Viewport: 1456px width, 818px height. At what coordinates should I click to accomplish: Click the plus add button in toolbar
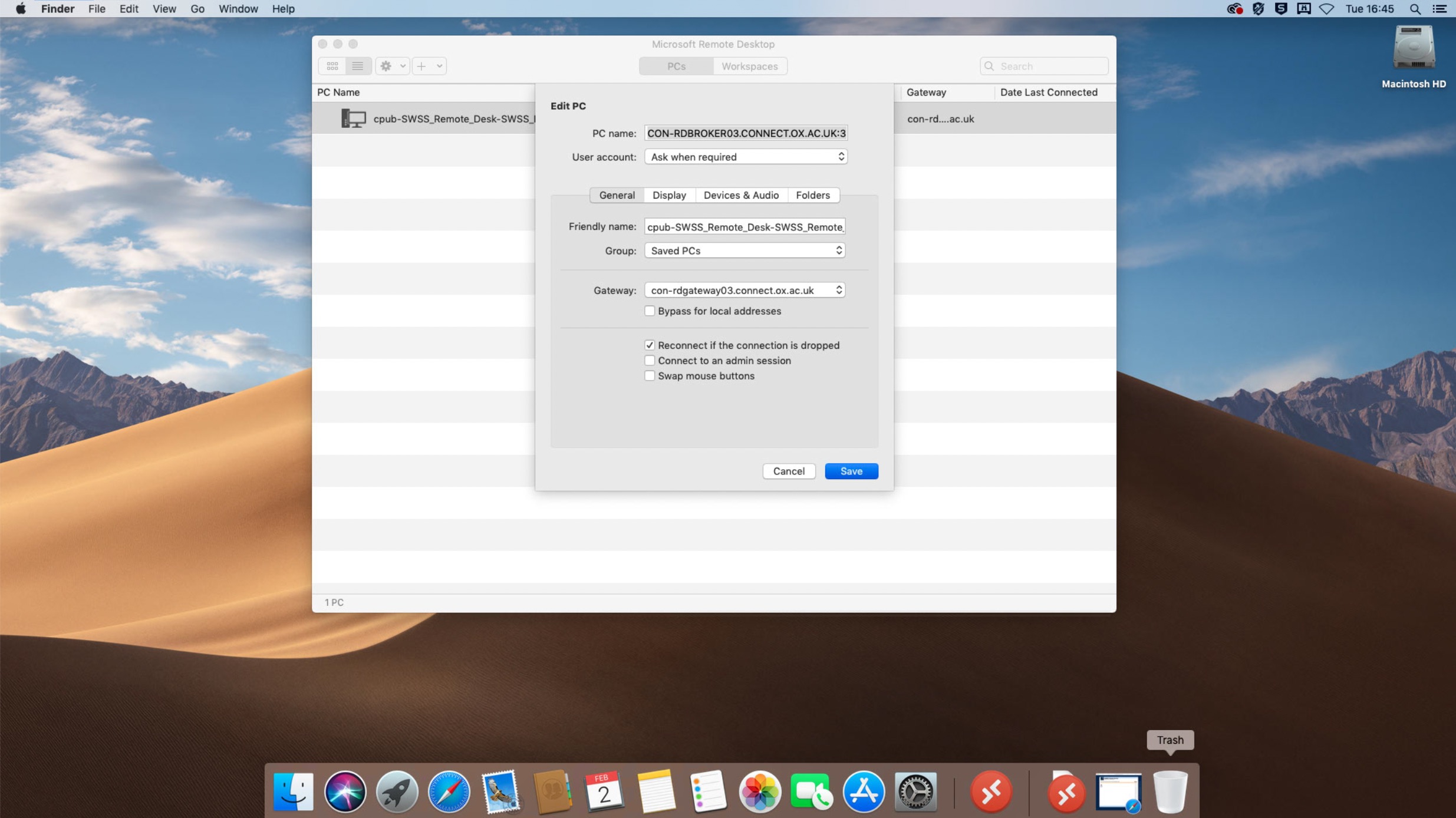pyautogui.click(x=421, y=66)
